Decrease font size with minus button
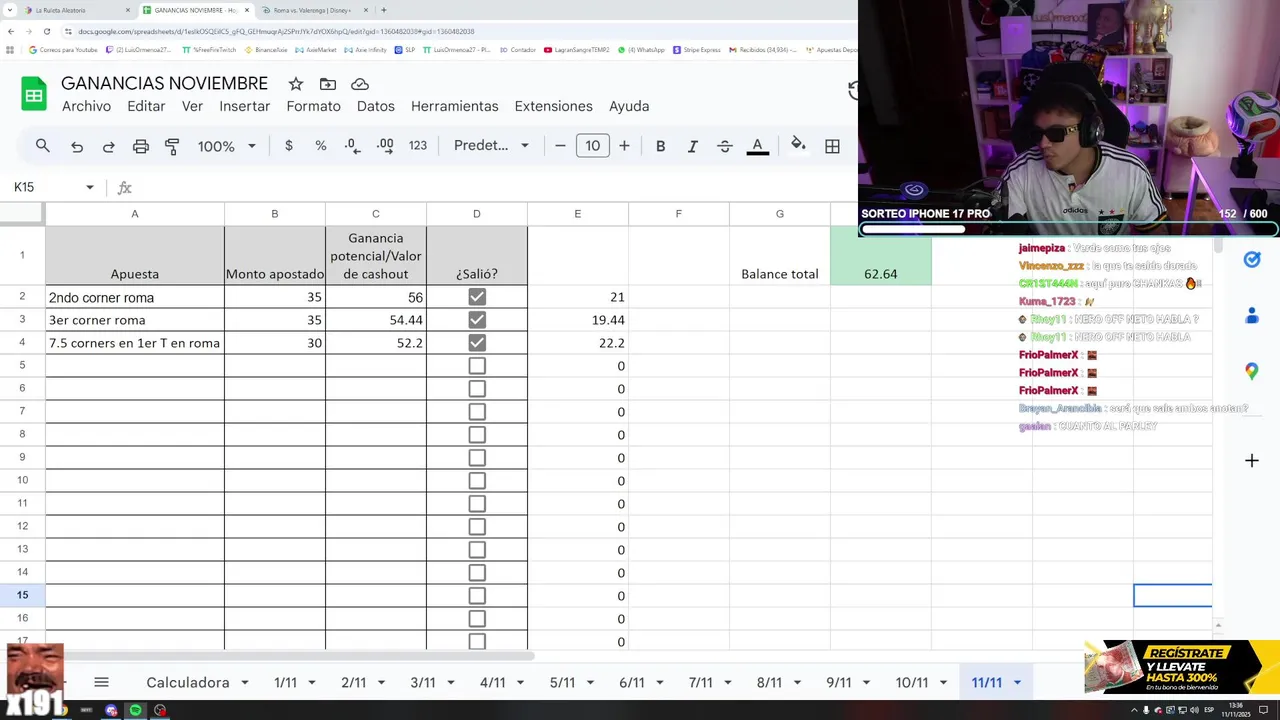Image resolution: width=1280 pixels, height=720 pixels. [x=560, y=146]
